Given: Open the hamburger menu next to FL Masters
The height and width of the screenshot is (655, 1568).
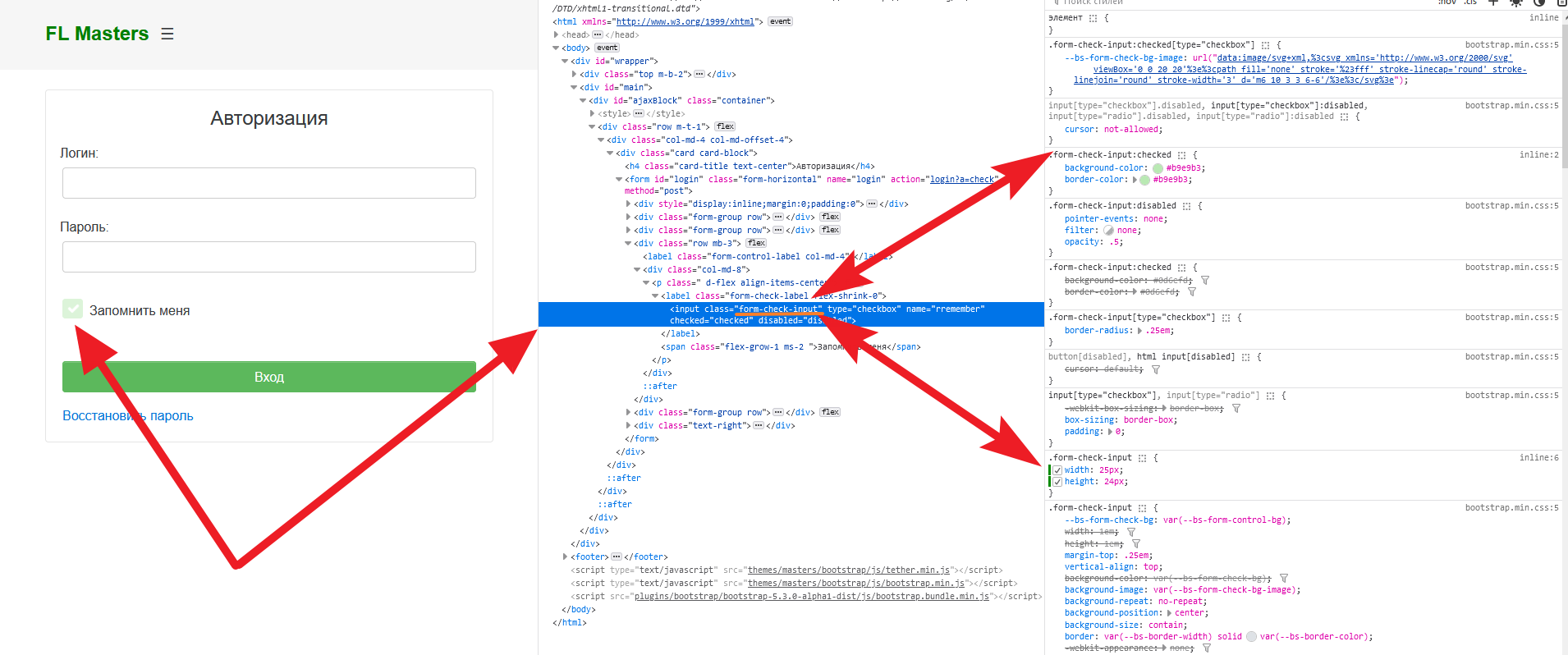Looking at the screenshot, I should pyautogui.click(x=167, y=34).
